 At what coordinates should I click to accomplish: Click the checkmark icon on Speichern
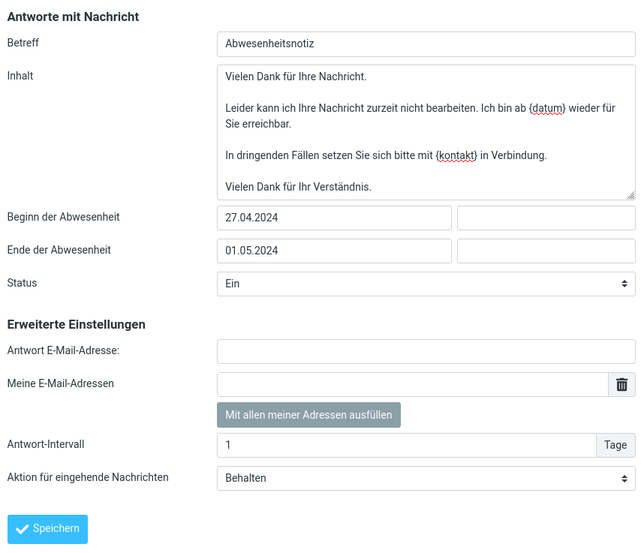pos(22,529)
